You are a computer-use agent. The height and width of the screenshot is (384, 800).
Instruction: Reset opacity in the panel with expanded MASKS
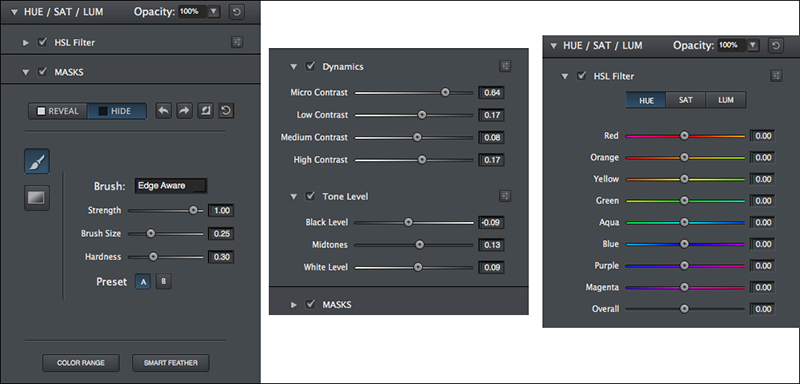tap(236, 12)
